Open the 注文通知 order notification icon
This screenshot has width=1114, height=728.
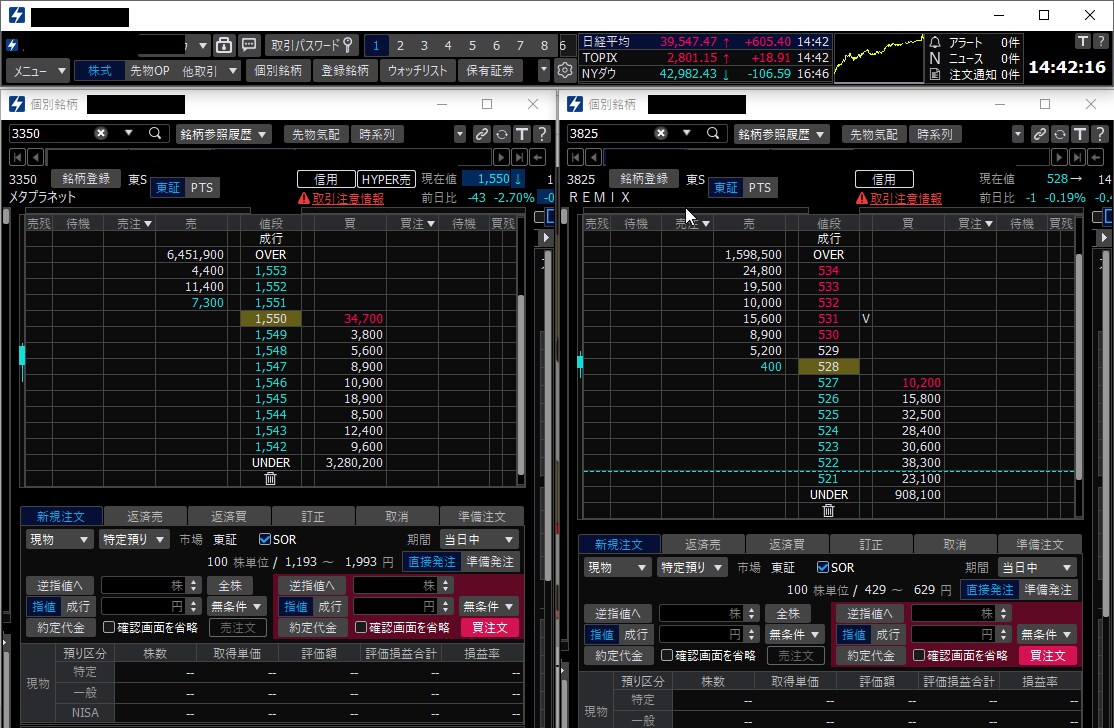pos(935,74)
